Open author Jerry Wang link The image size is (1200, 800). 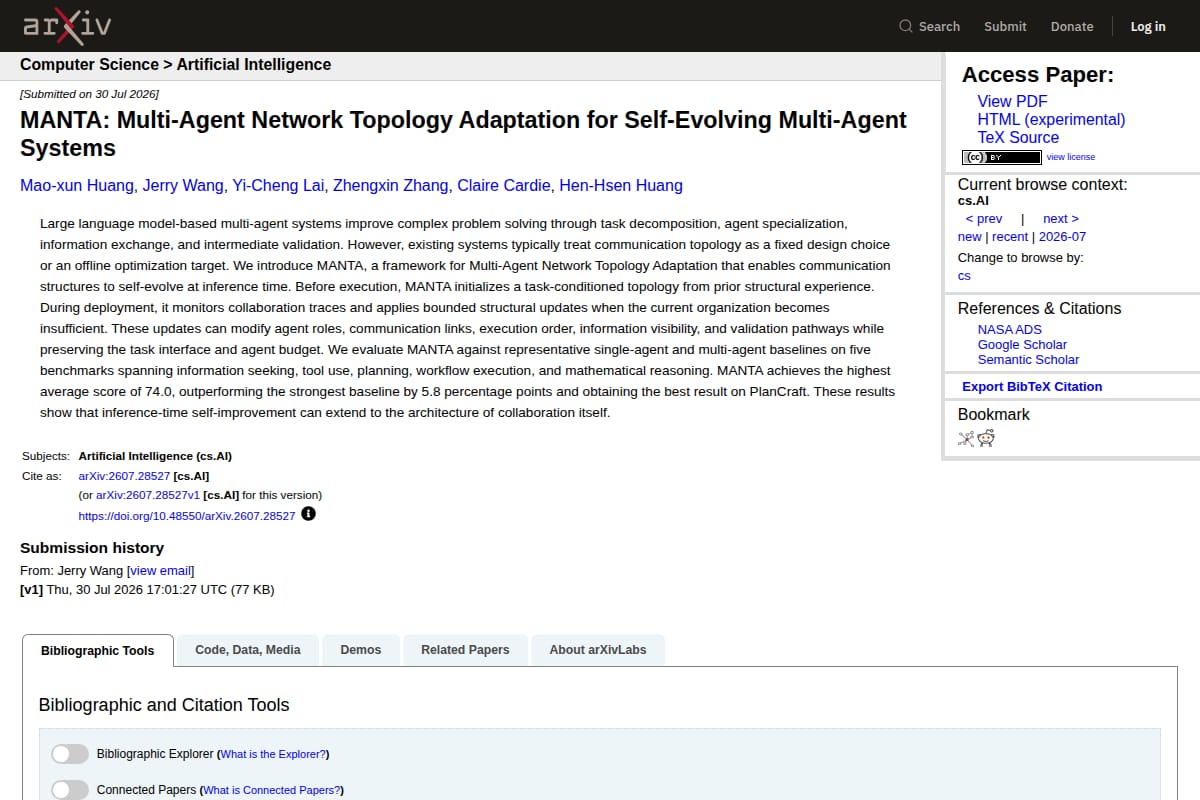click(183, 185)
